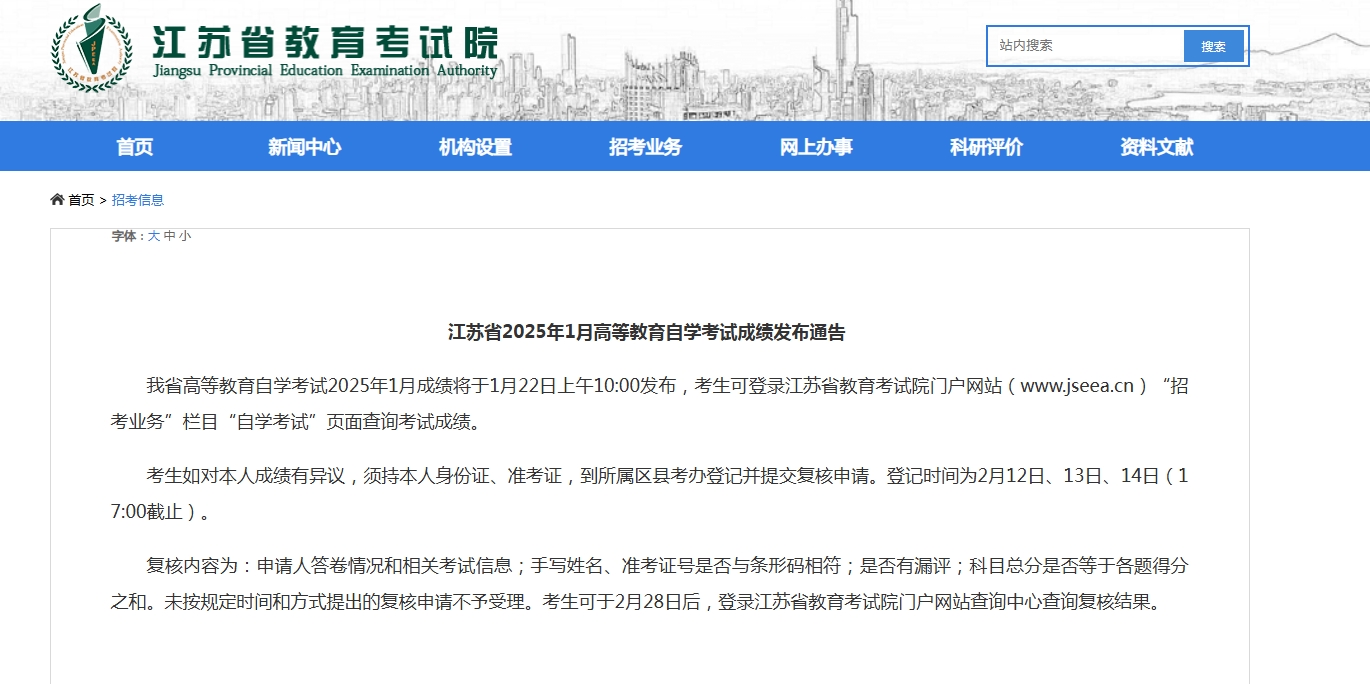Open the 机构设置 menu item

click(x=475, y=147)
